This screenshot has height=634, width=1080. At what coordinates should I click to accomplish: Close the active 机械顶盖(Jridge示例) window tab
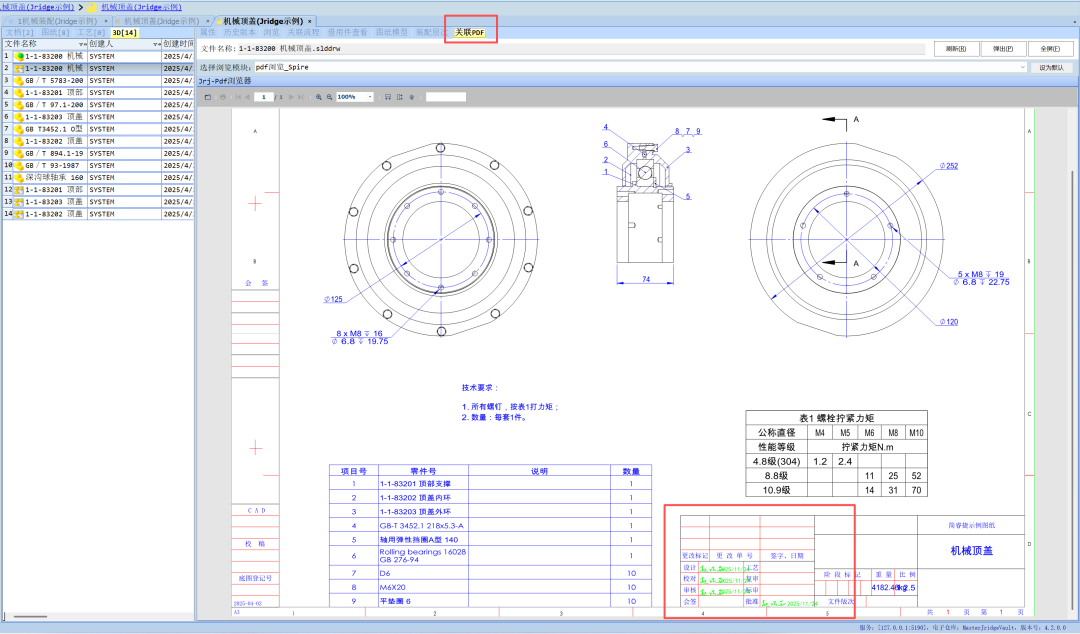click(x=310, y=21)
